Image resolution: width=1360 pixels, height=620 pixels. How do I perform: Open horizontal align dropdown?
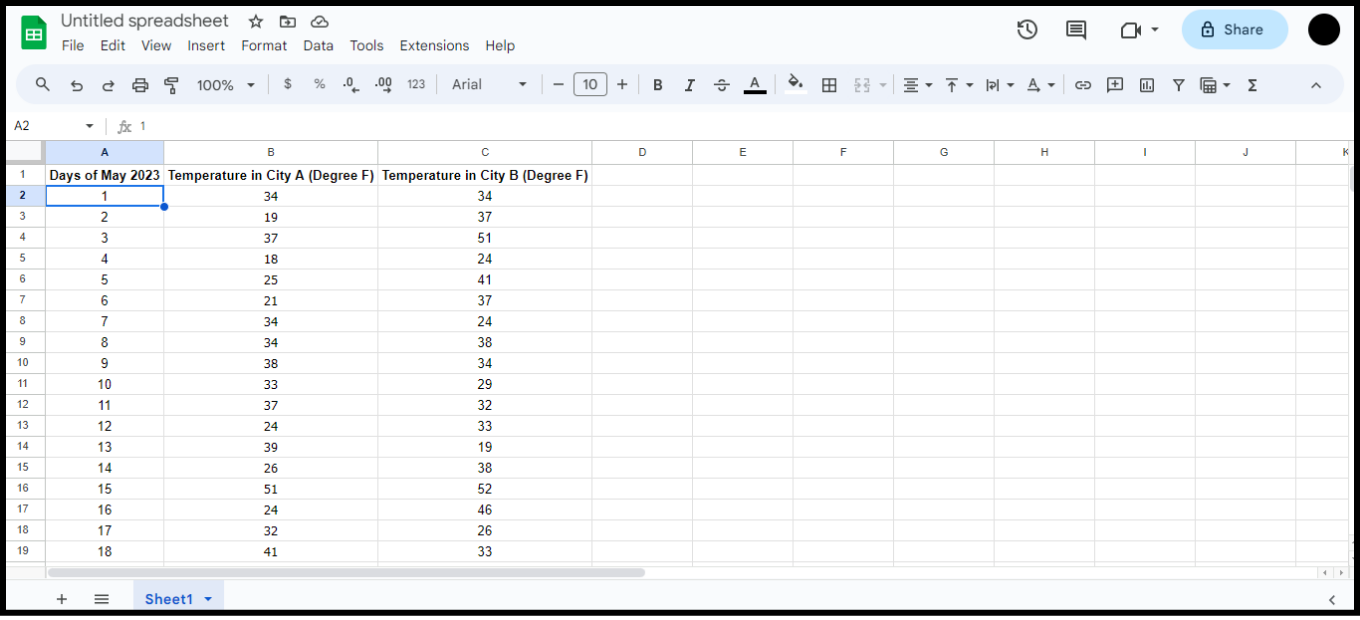917,85
